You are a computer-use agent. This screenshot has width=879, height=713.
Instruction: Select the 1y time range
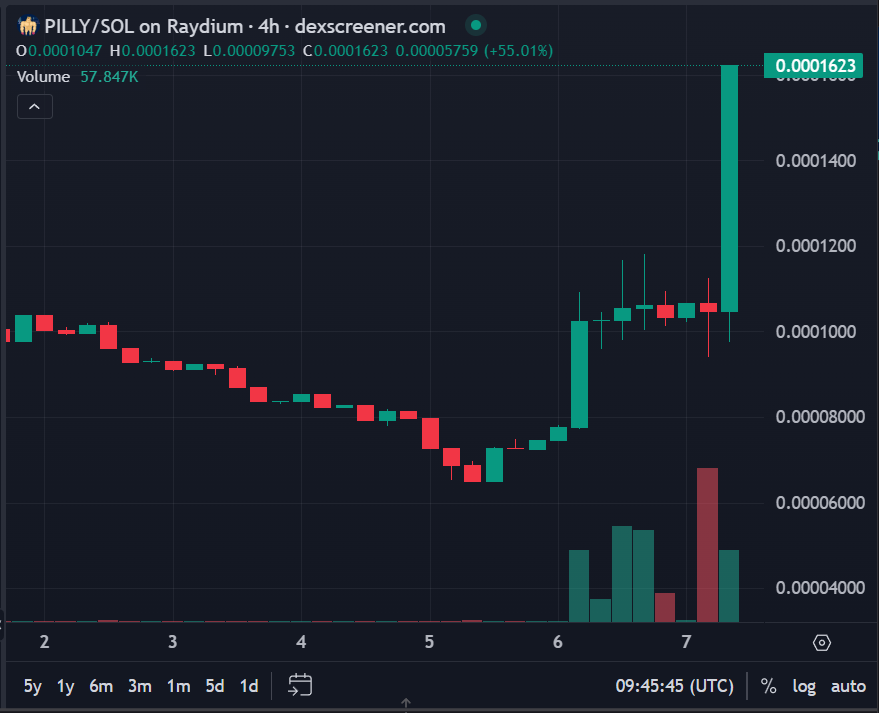[x=65, y=686]
